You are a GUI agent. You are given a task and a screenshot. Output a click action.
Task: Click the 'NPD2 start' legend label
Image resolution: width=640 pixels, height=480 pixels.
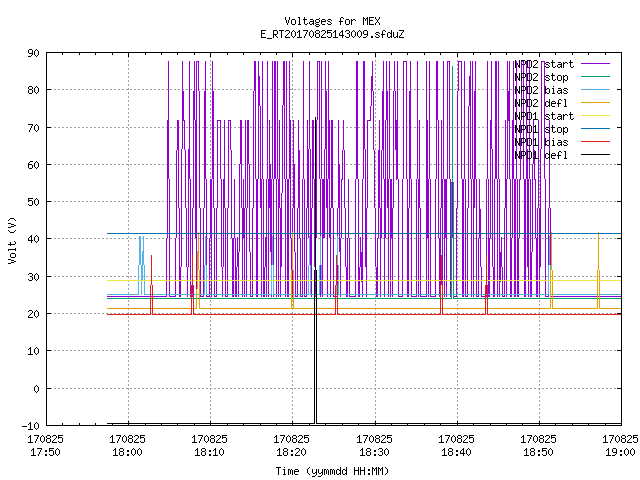tap(544, 64)
